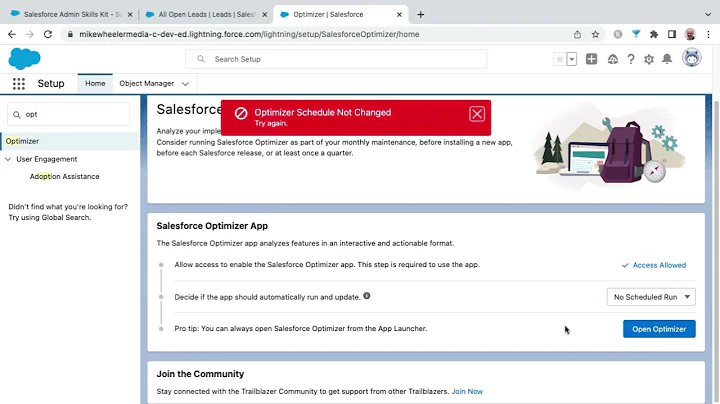
Task: Open the No Scheduled Run dropdown
Action: point(651,297)
